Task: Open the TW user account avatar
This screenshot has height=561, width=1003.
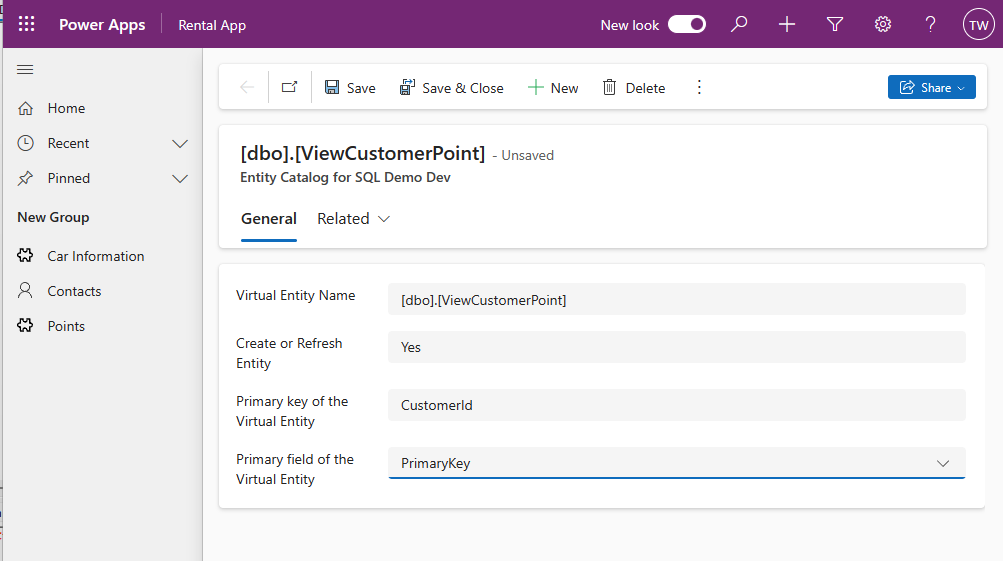Action: pos(979,24)
